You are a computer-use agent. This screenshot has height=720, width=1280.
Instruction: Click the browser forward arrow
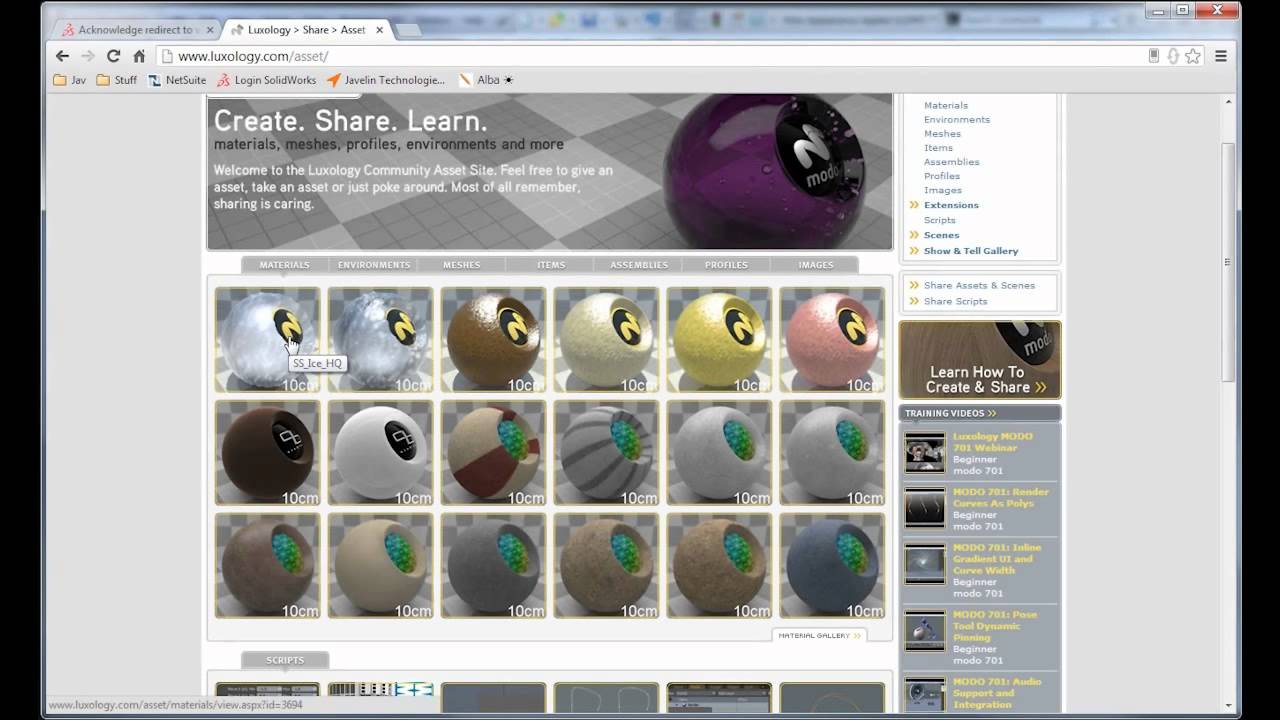(88, 56)
